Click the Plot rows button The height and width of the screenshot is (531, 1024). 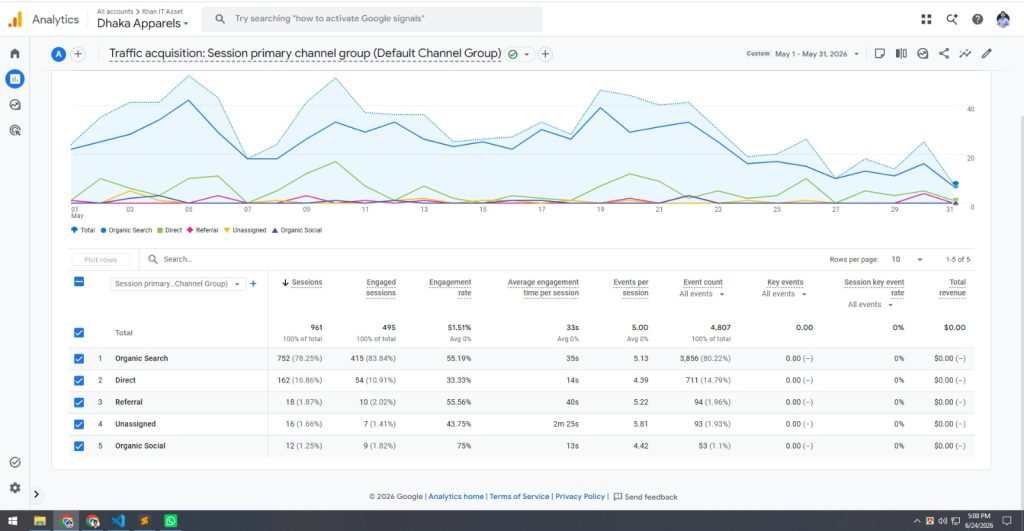pyautogui.click(x=101, y=259)
